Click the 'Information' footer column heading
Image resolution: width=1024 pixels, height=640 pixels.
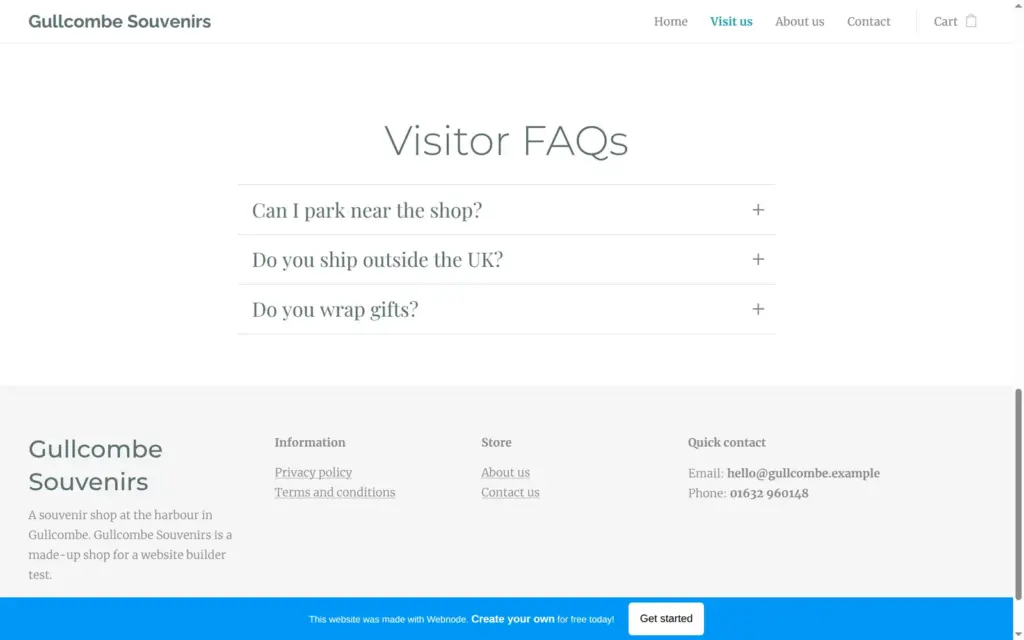coord(310,442)
